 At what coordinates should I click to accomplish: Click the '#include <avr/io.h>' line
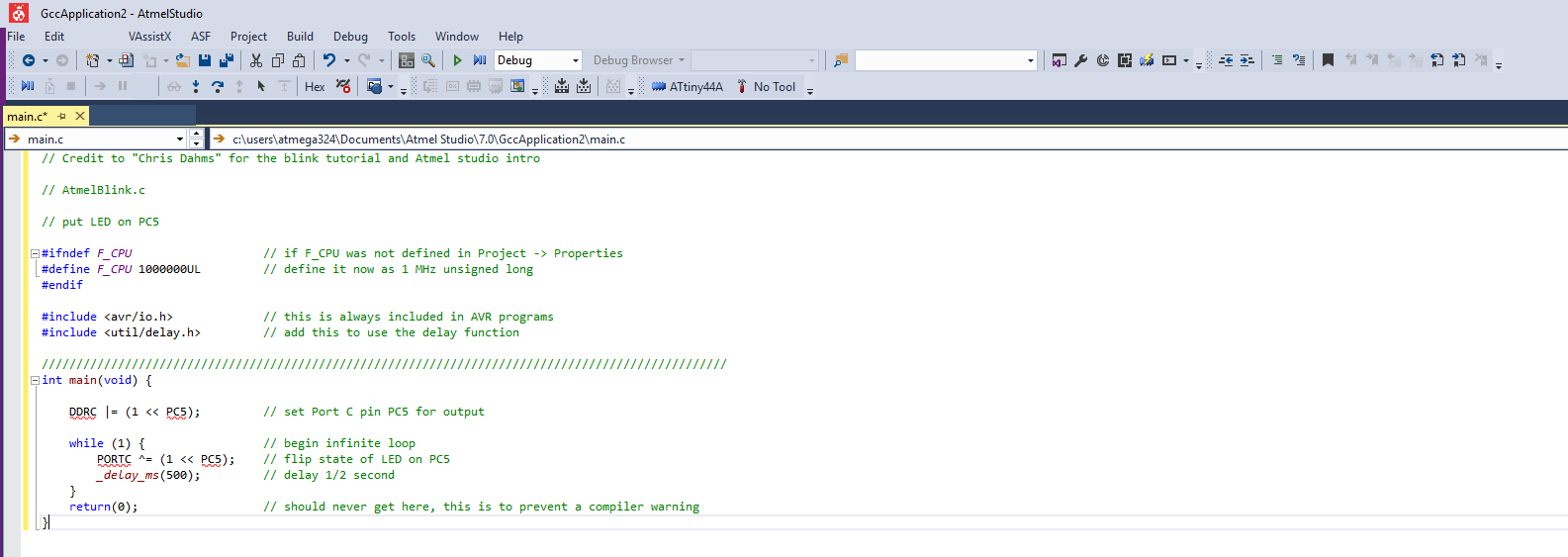point(107,317)
